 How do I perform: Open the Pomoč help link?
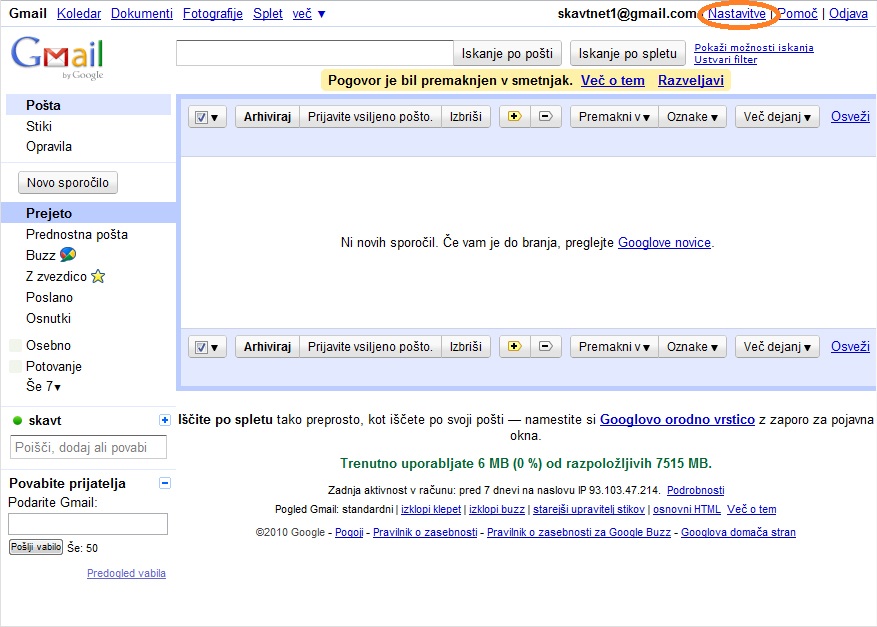tap(798, 13)
